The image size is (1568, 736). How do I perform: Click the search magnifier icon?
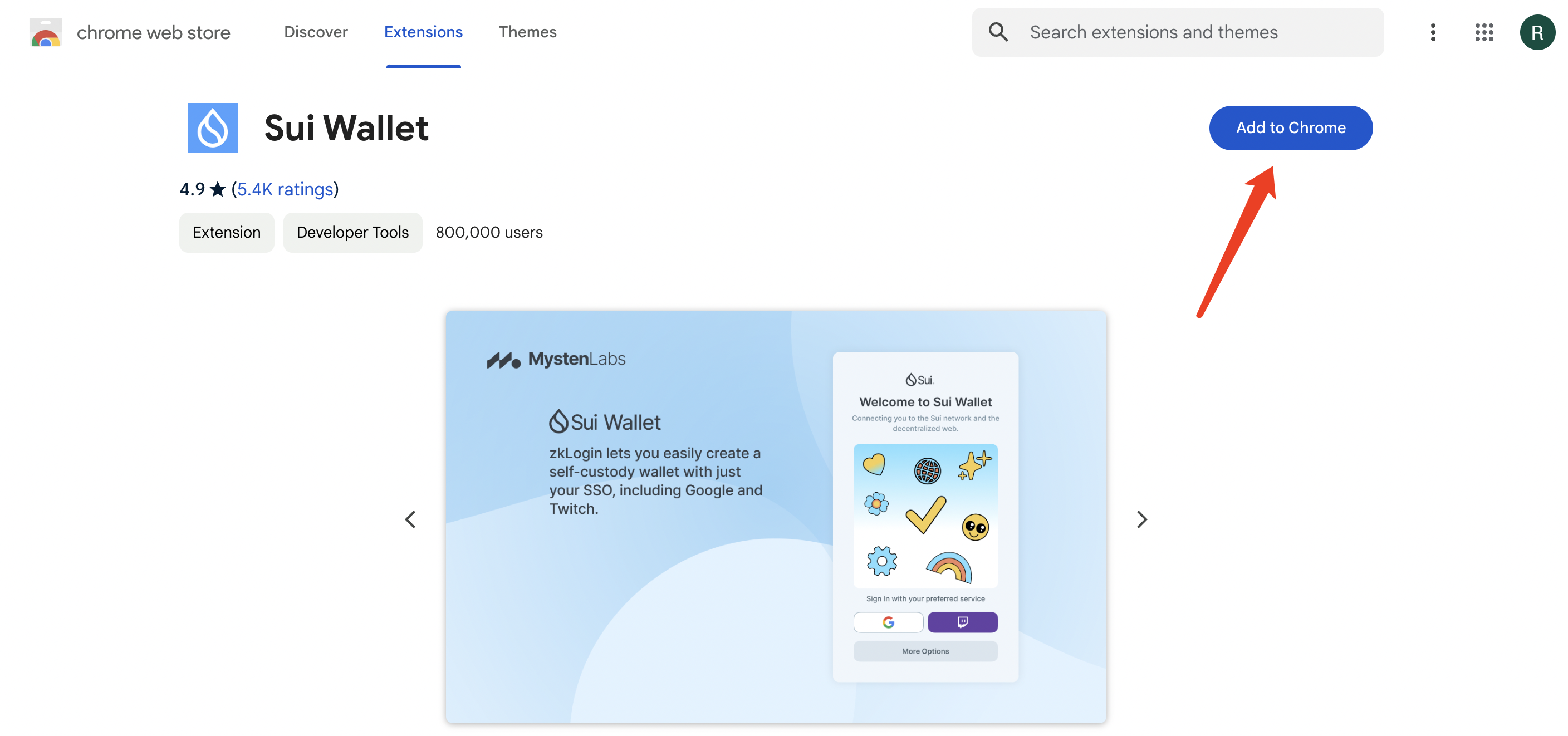pos(997,32)
